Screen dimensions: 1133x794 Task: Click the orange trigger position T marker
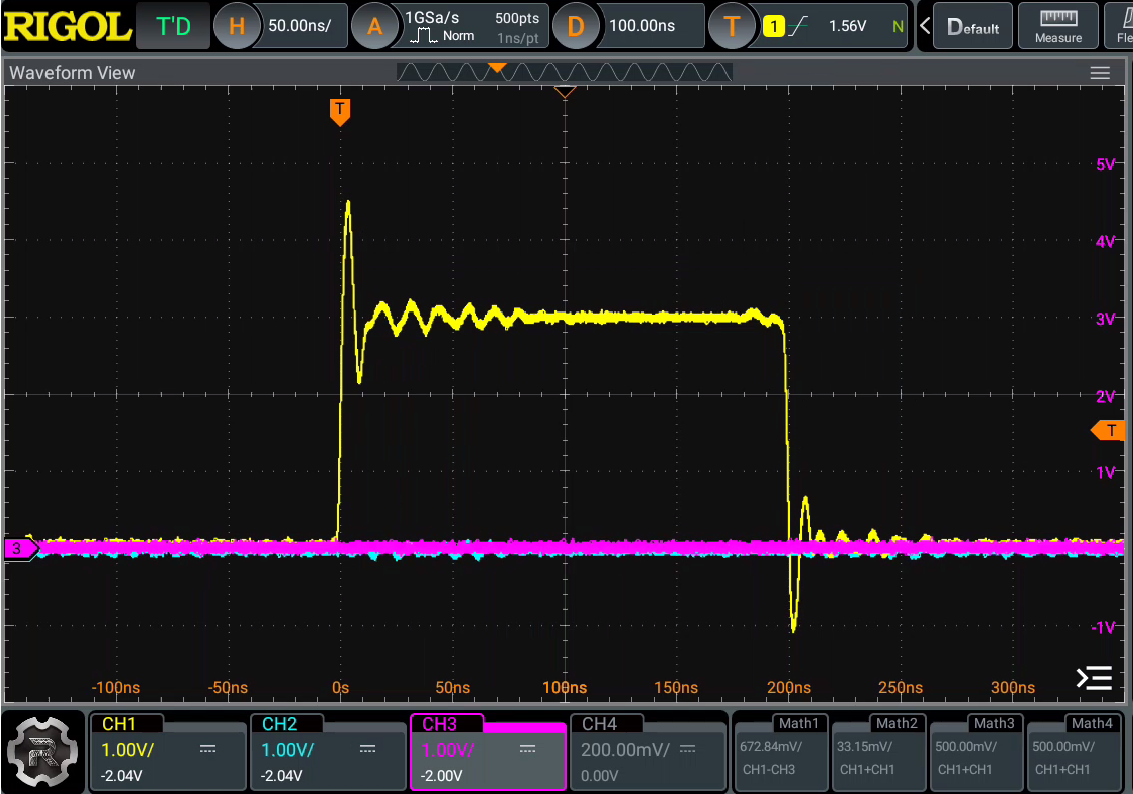tap(340, 112)
